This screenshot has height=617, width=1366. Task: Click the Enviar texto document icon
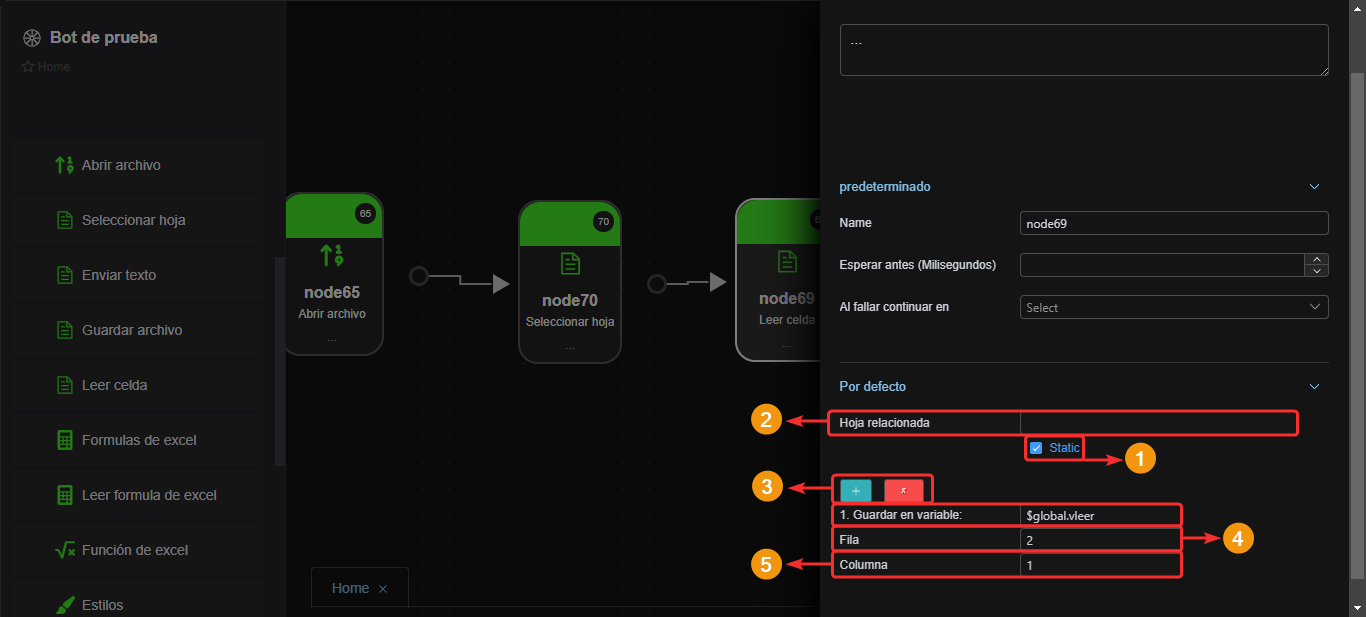coord(65,275)
